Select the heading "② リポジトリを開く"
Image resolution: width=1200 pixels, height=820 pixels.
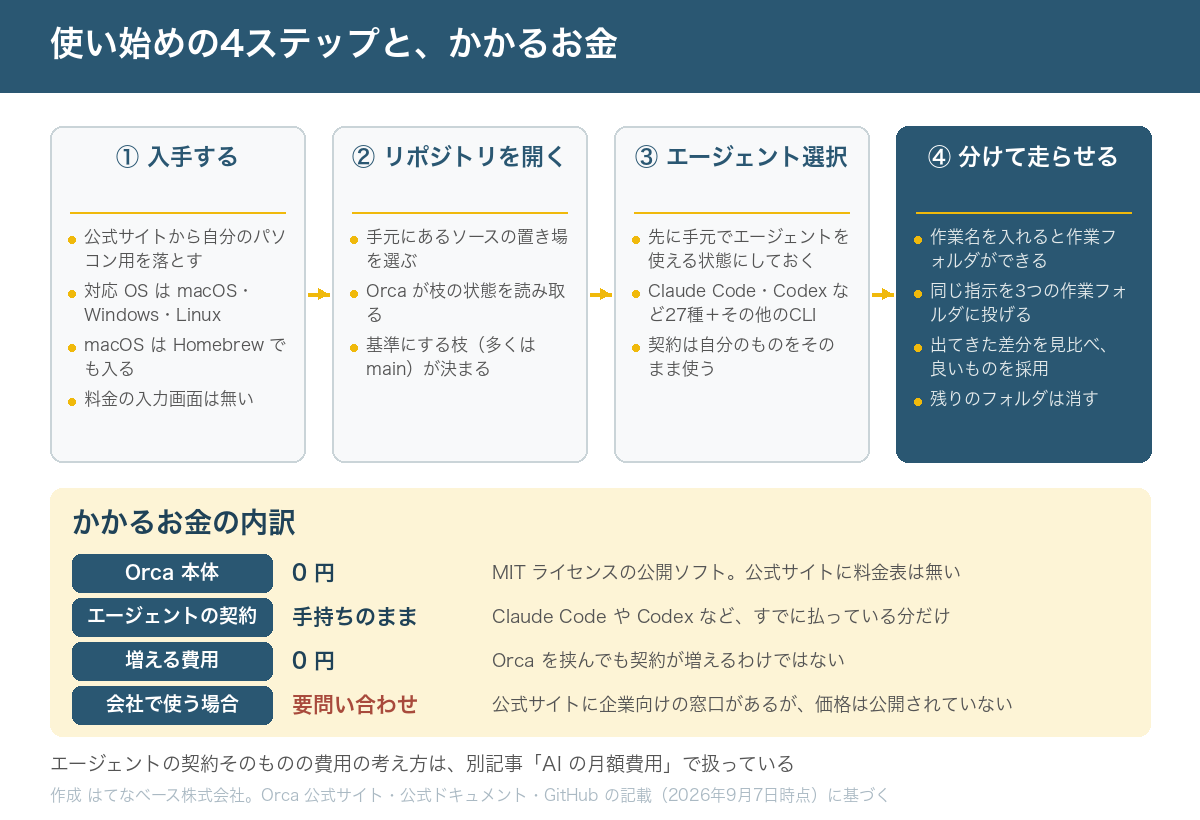click(x=459, y=157)
